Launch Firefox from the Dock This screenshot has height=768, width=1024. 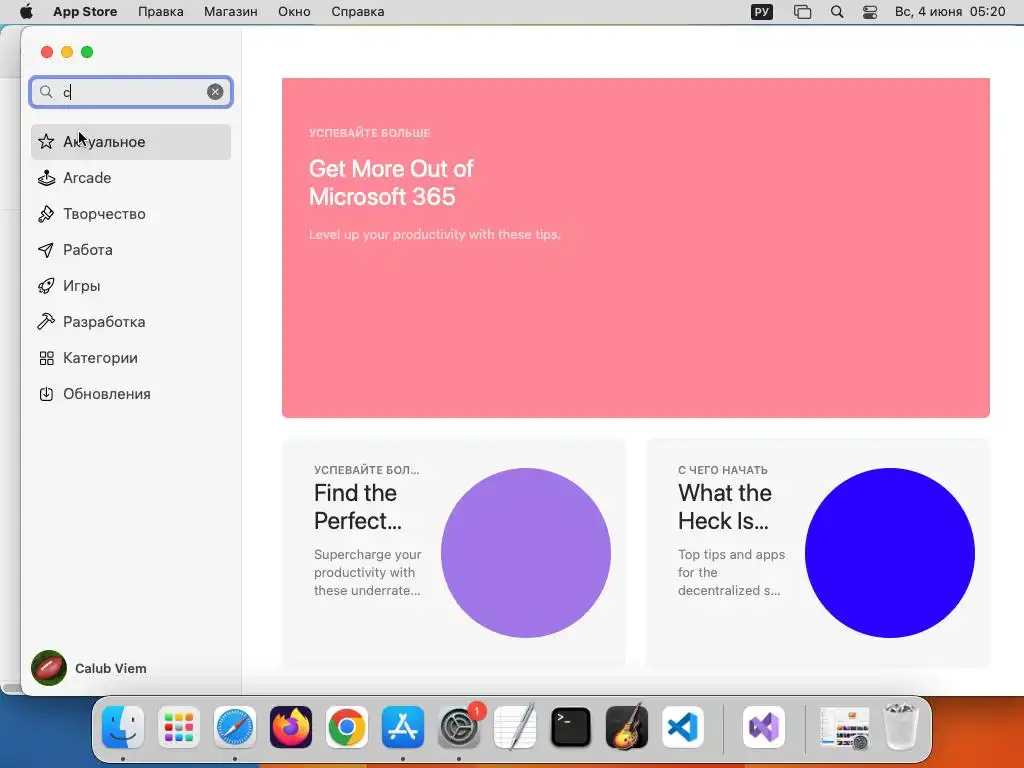[291, 727]
